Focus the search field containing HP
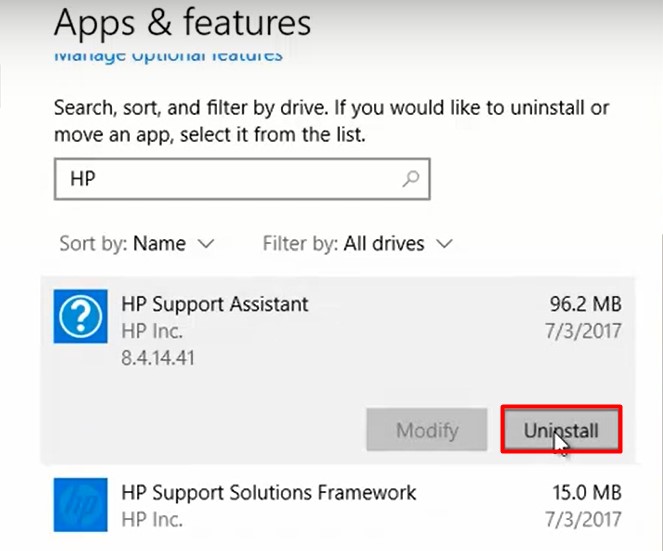The width and height of the screenshot is (663, 551). tap(230, 180)
